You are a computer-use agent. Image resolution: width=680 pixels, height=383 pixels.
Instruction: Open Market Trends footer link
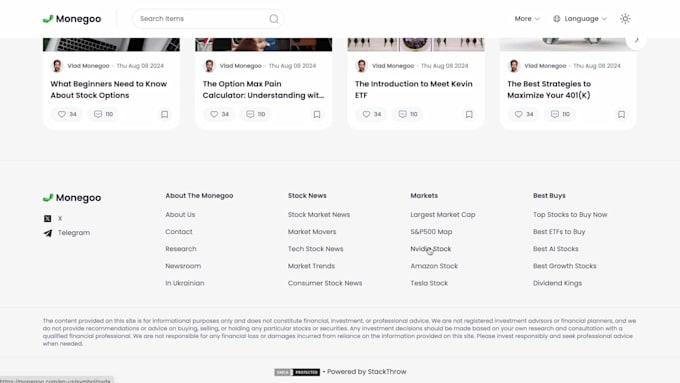pos(311,266)
